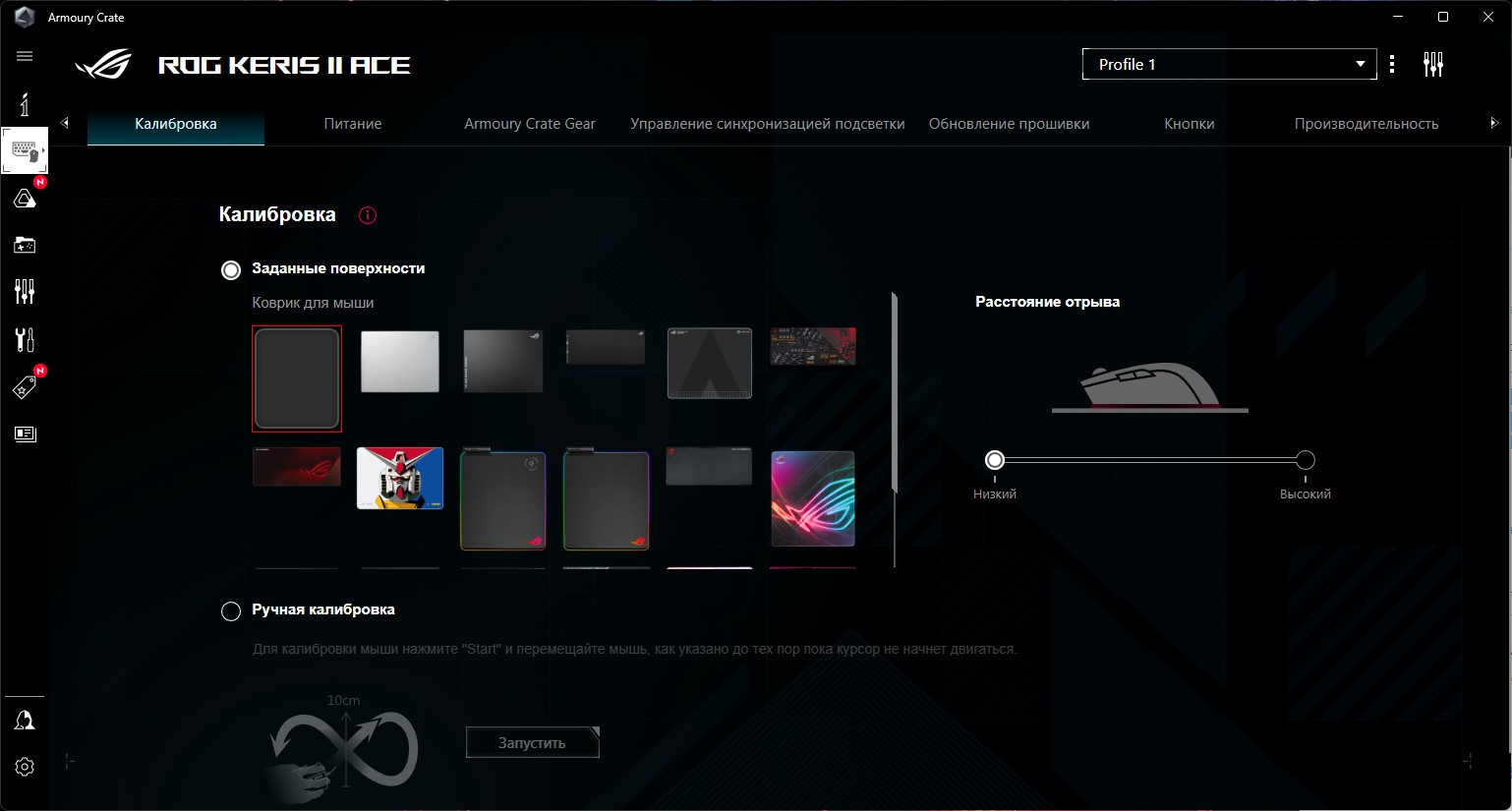The image size is (1512, 811).
Task: Click the ROG logo in the header
Action: tap(103, 65)
